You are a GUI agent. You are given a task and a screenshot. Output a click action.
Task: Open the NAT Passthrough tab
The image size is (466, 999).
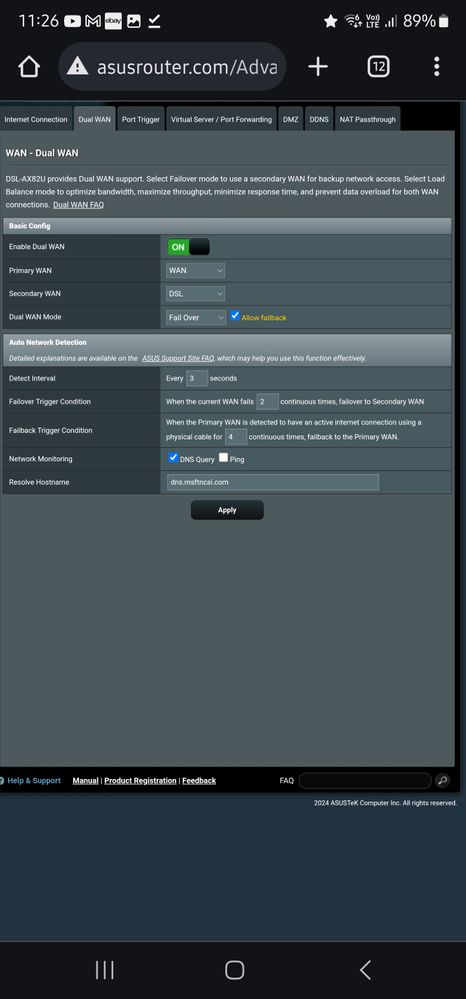pyautogui.click(x=367, y=119)
